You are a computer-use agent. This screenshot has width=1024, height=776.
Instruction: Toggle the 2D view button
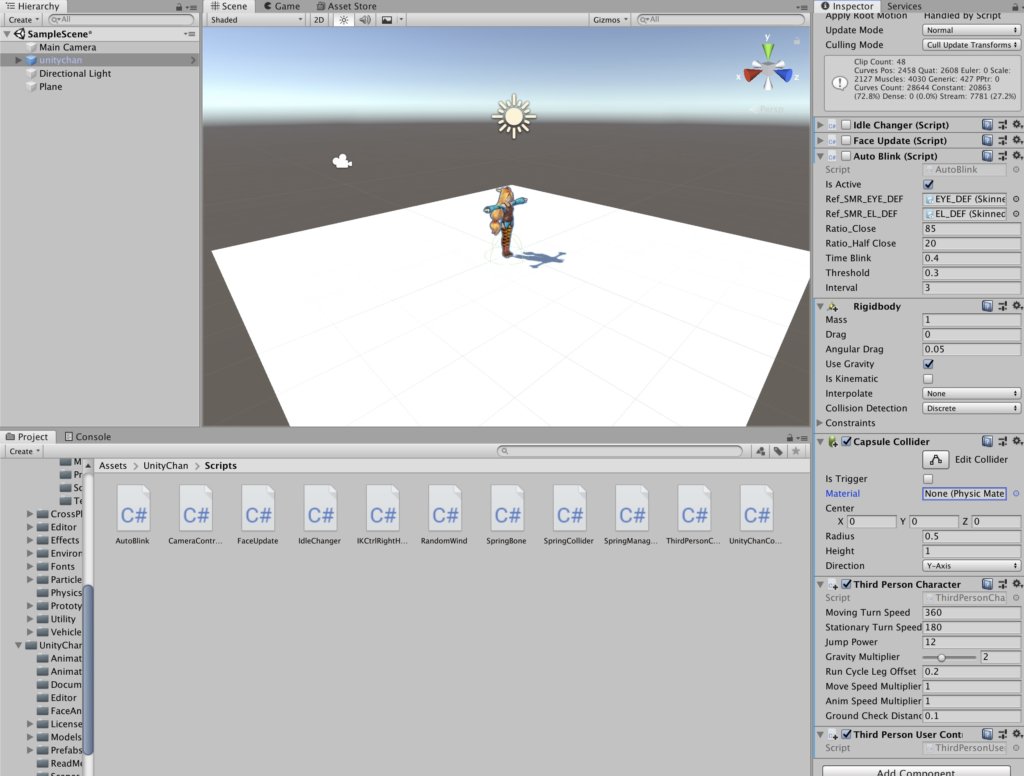tap(319, 19)
